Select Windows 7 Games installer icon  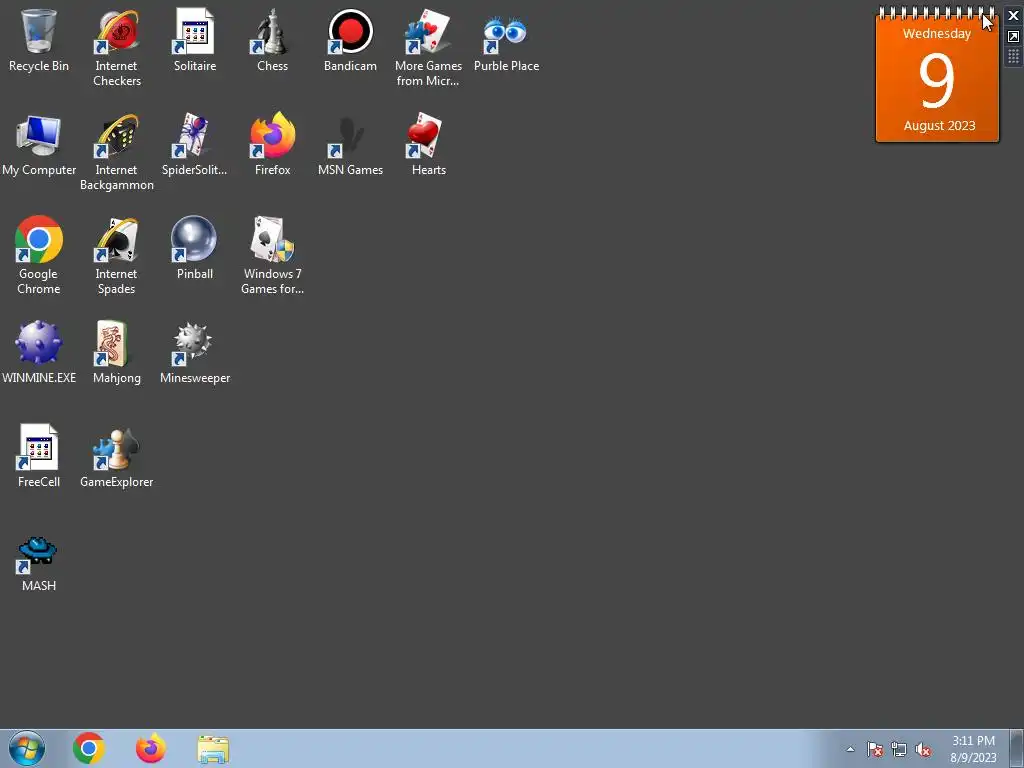point(272,256)
